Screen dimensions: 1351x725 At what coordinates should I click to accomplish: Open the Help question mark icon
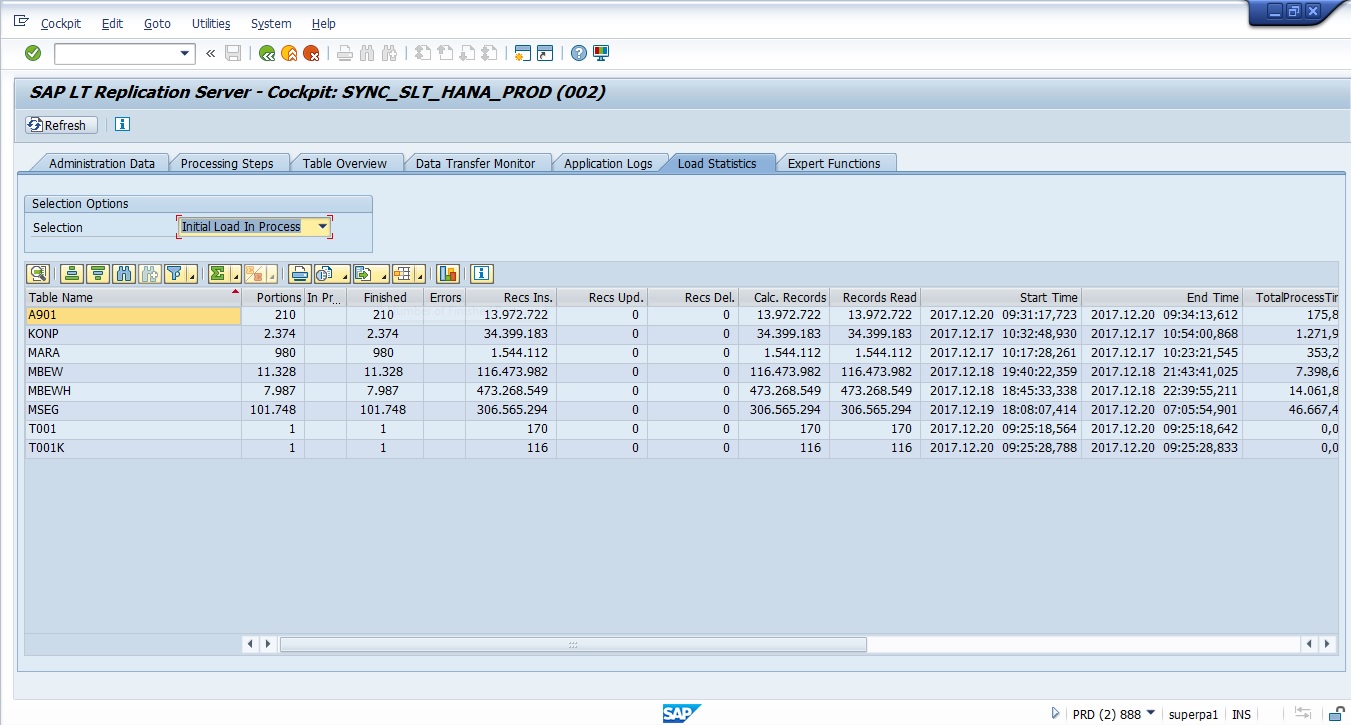pos(579,53)
